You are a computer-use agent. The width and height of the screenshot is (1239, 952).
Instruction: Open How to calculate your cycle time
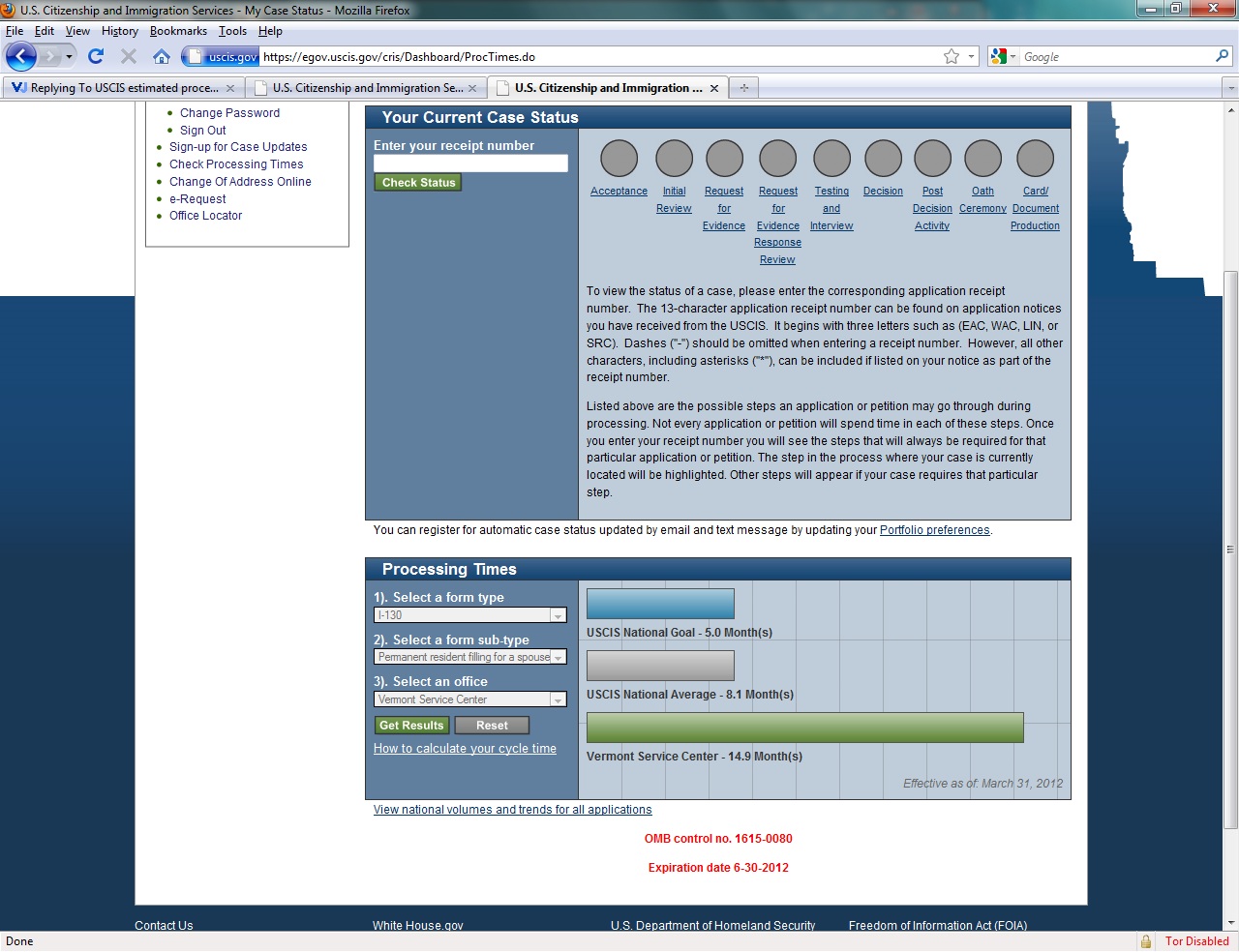click(465, 749)
